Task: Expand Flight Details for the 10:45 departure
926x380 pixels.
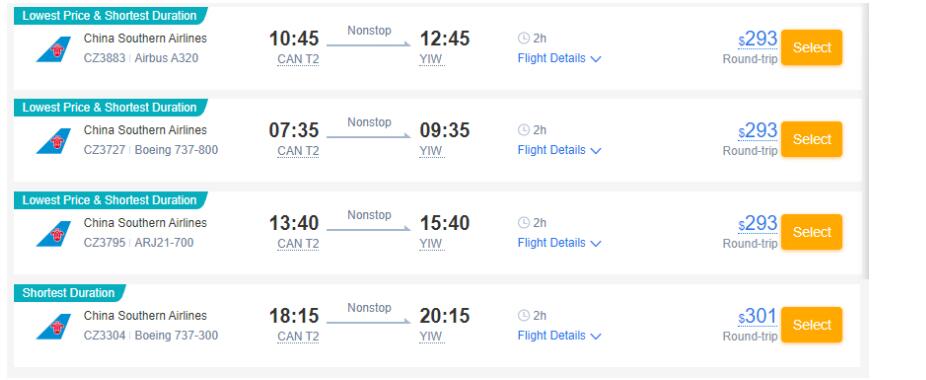Action: 559,59
